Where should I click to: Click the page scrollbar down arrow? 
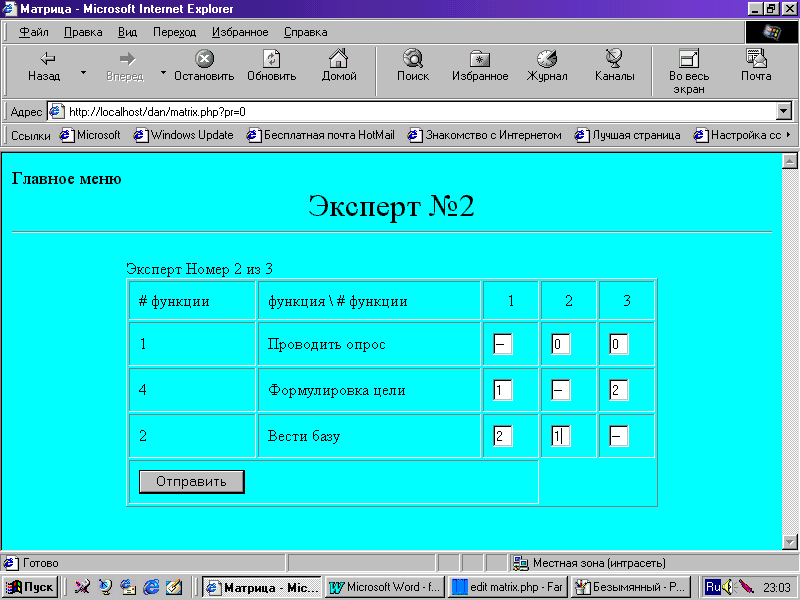pyautogui.click(x=790, y=541)
